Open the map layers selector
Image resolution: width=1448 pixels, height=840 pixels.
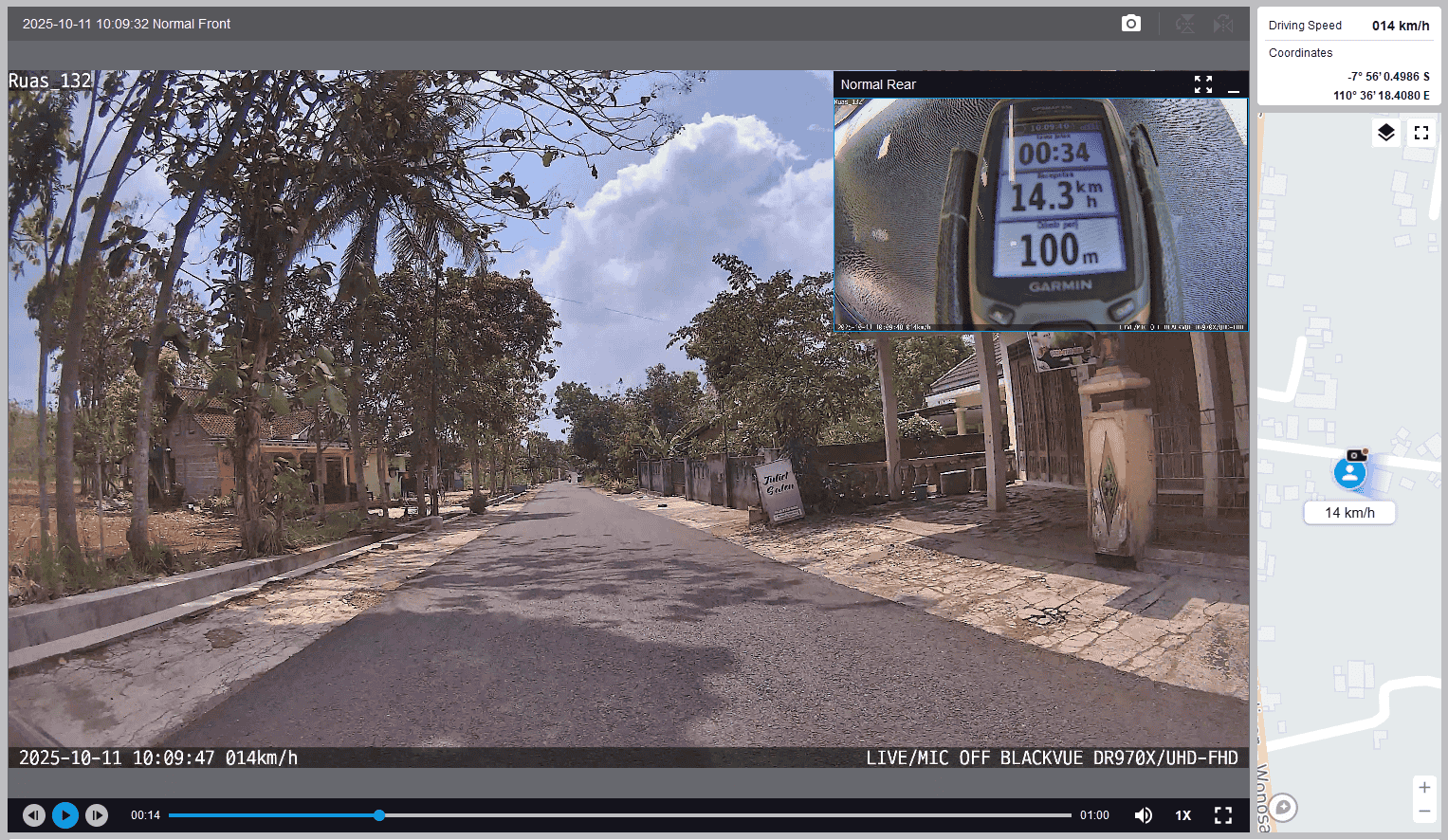click(1385, 133)
